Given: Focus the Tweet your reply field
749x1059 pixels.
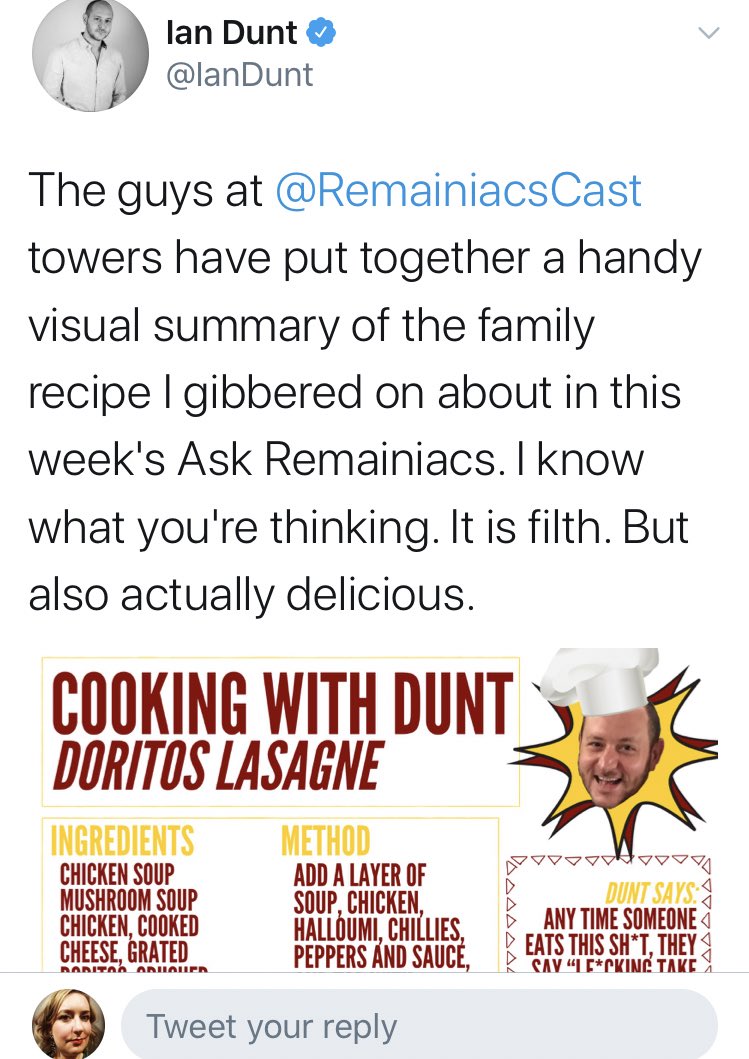Looking at the screenshot, I should pos(419,1027).
